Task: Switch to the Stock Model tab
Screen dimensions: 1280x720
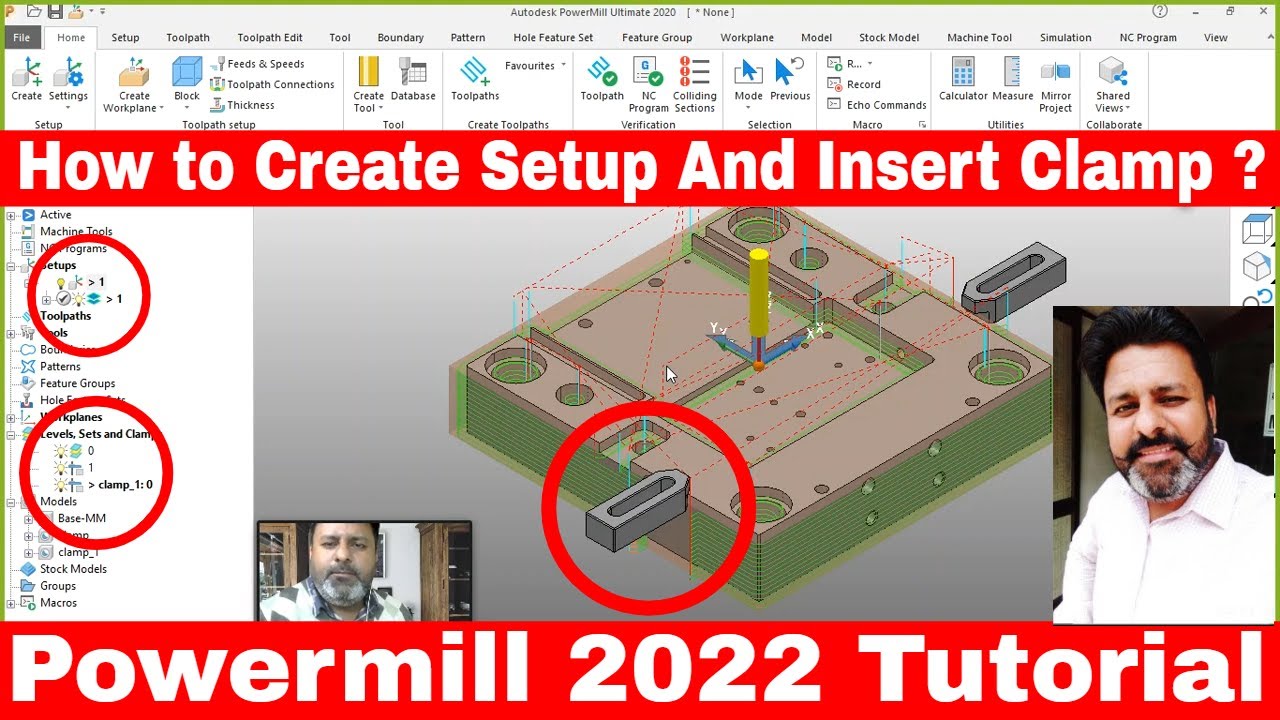Action: click(889, 37)
